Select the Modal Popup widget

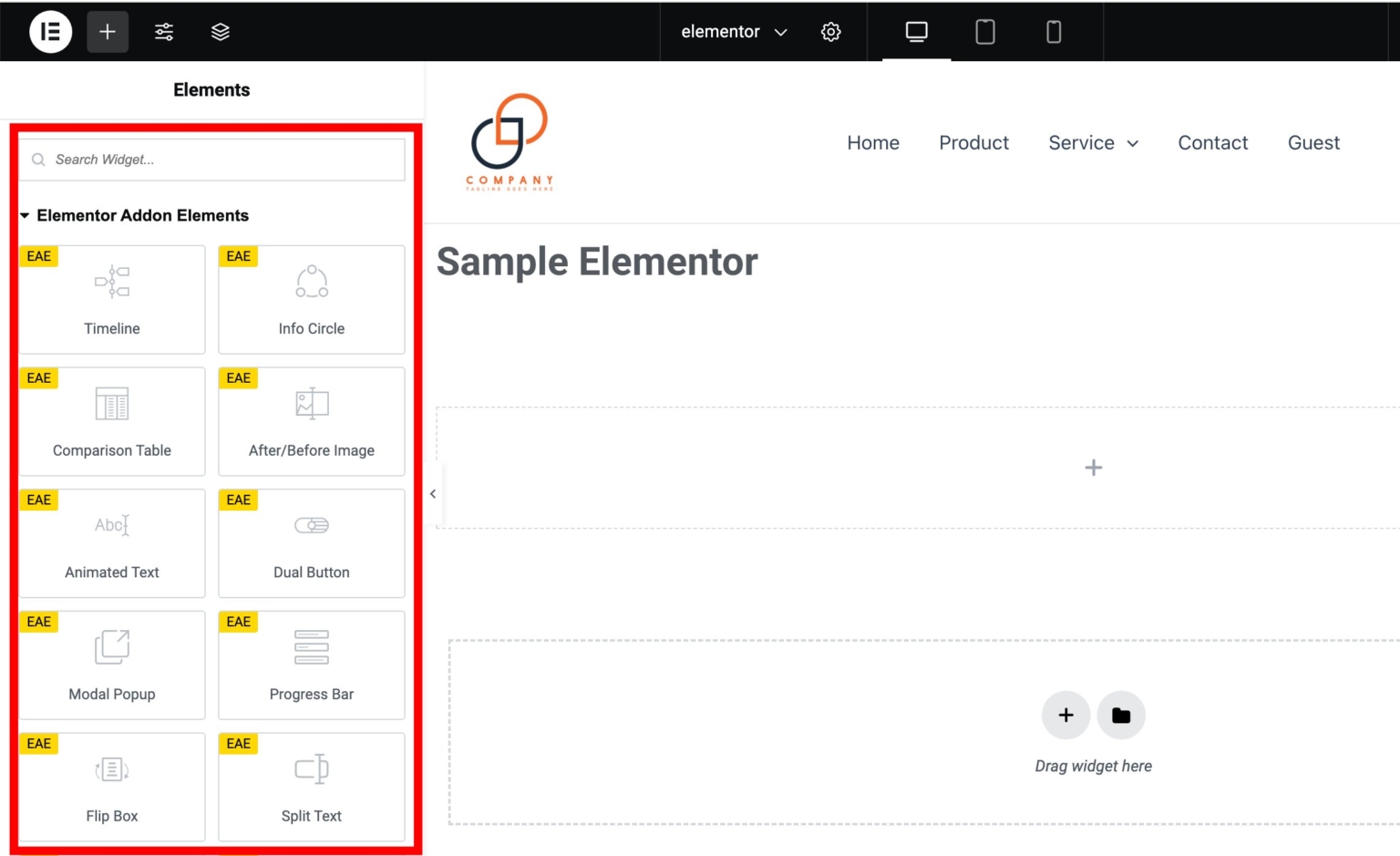112,665
